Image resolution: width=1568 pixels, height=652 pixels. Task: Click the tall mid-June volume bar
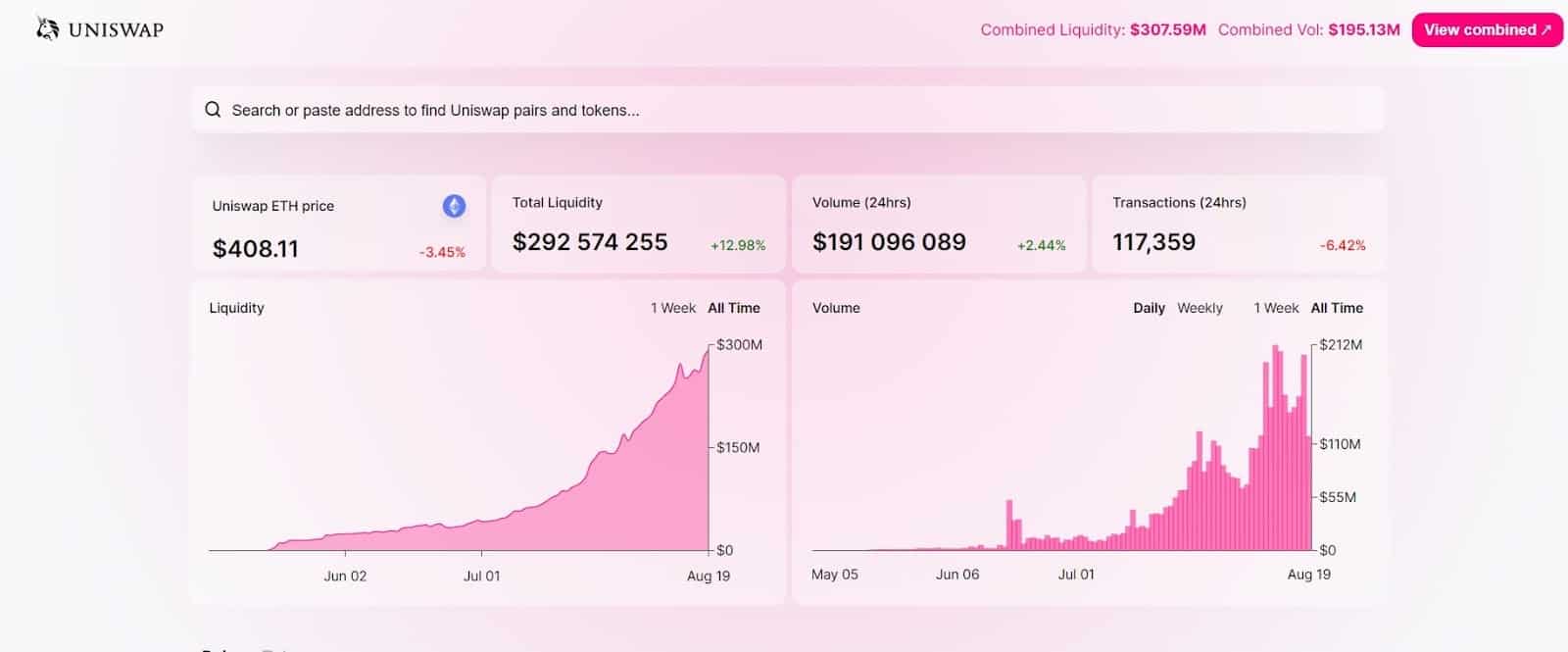(x=1009, y=525)
